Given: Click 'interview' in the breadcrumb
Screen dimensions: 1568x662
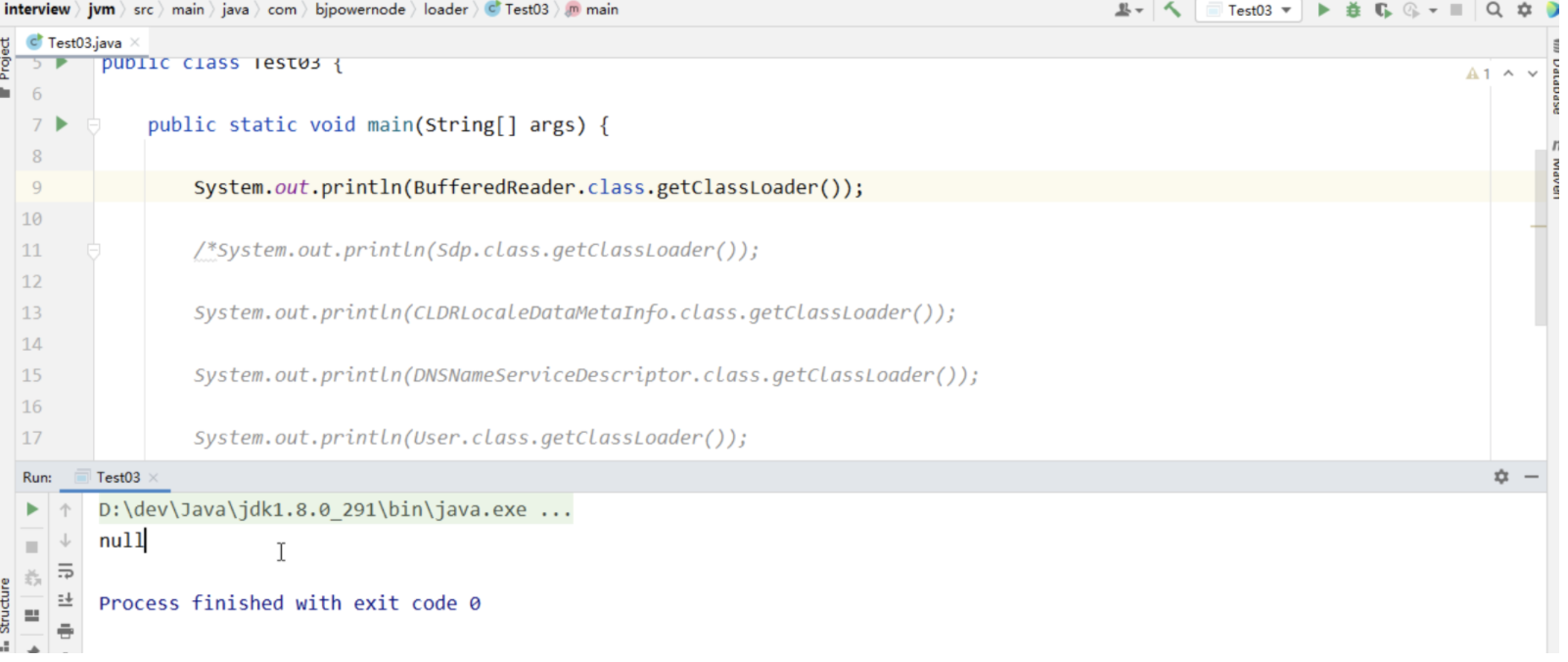Looking at the screenshot, I should coord(37,9).
